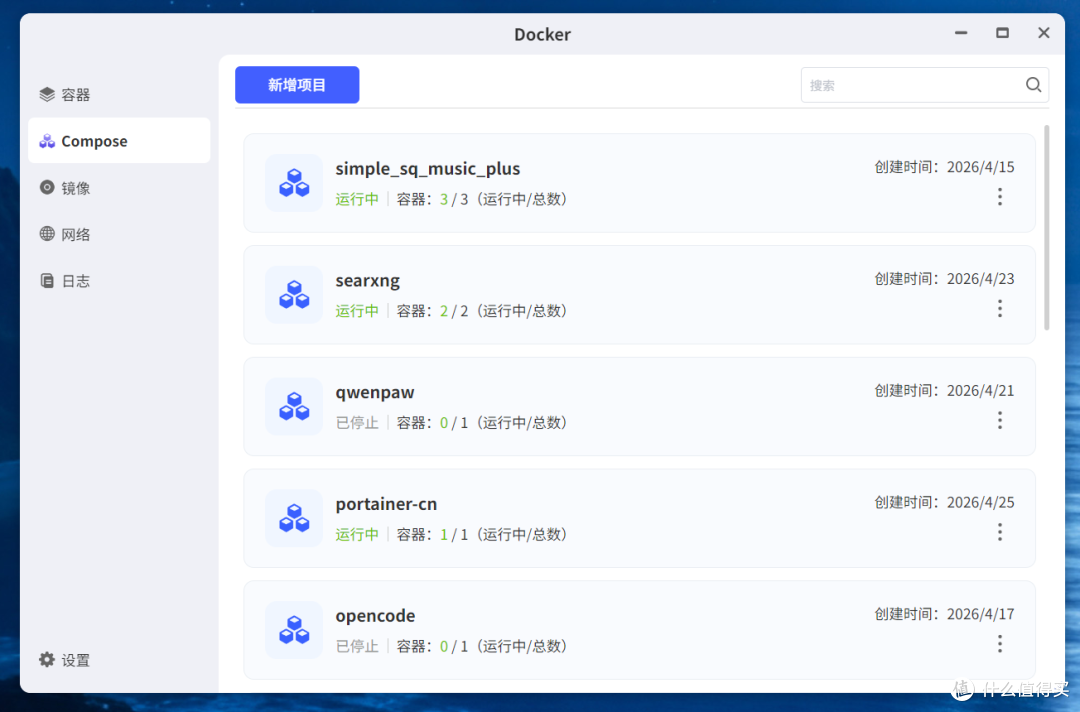Open more options for searxng
The height and width of the screenshot is (712, 1080).
[1000, 308]
